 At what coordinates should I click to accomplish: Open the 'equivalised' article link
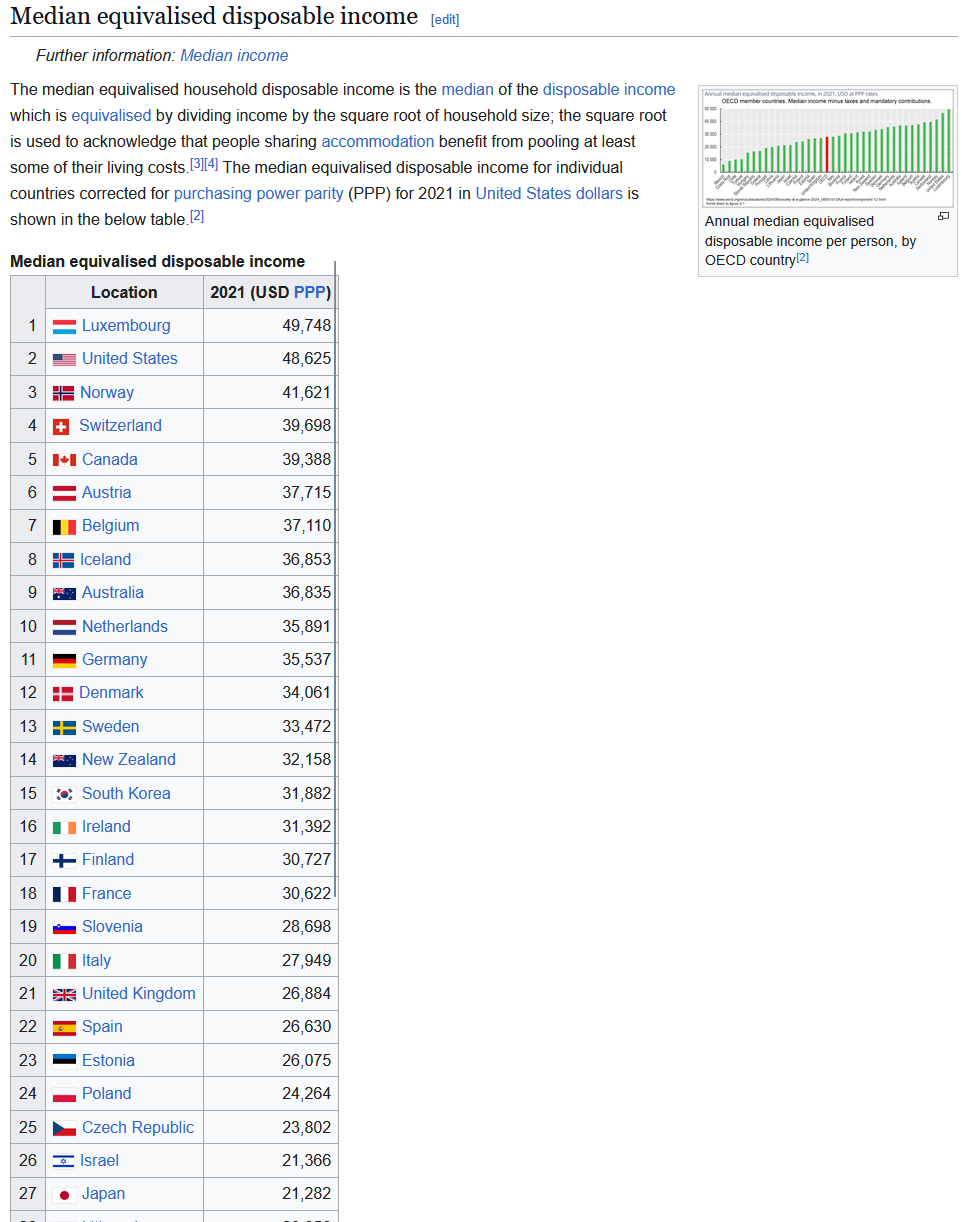pyautogui.click(x=111, y=116)
